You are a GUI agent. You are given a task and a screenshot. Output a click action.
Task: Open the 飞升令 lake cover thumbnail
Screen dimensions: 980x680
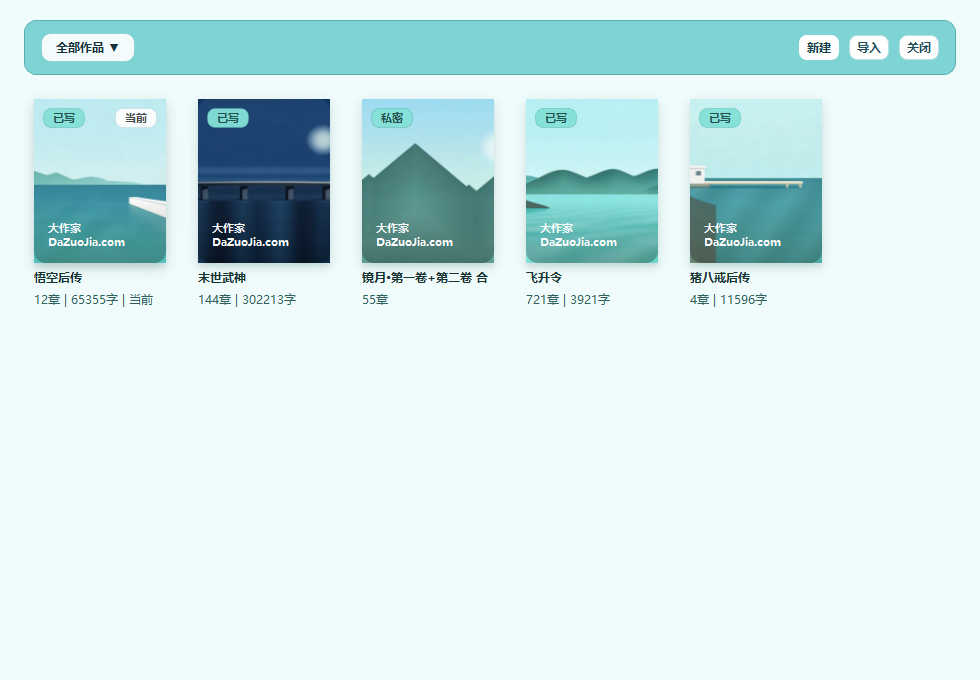click(592, 181)
